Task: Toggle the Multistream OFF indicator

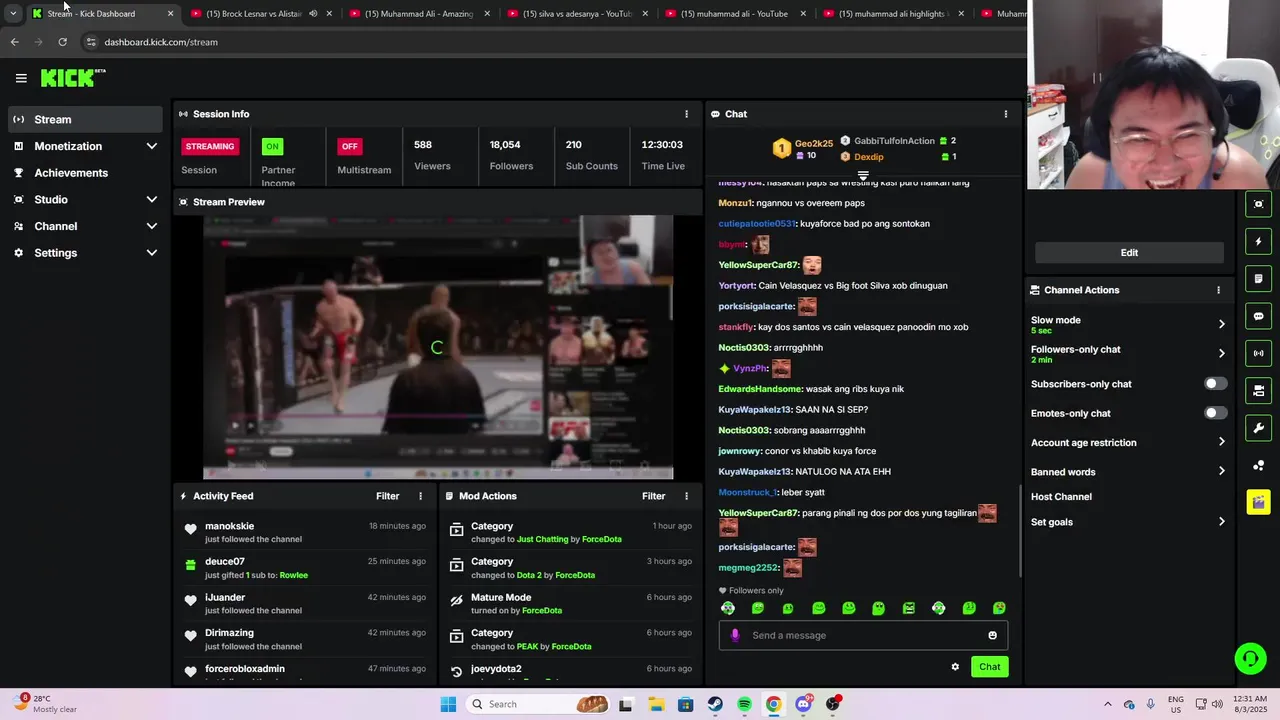Action: pyautogui.click(x=349, y=146)
